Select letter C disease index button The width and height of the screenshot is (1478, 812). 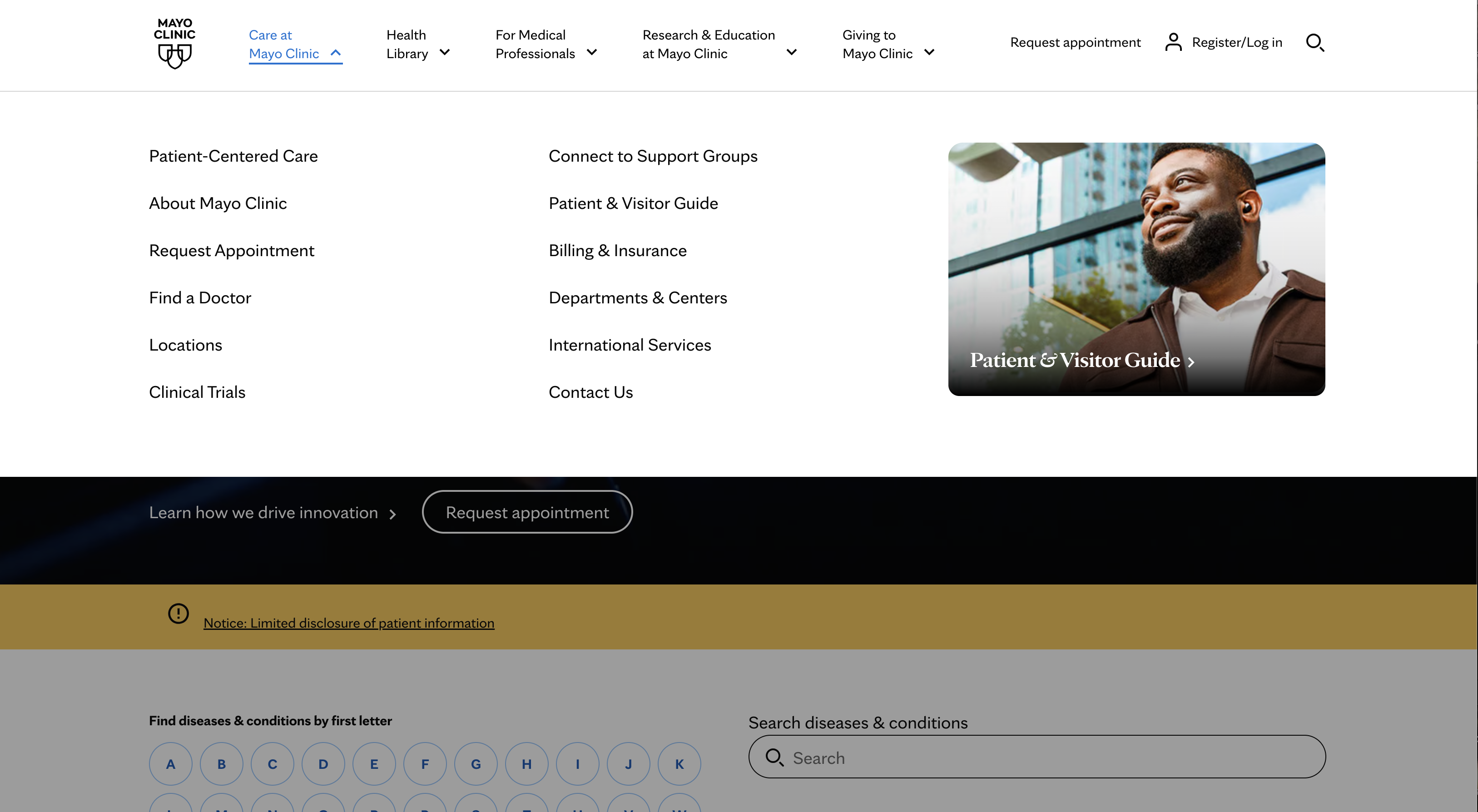pos(273,764)
